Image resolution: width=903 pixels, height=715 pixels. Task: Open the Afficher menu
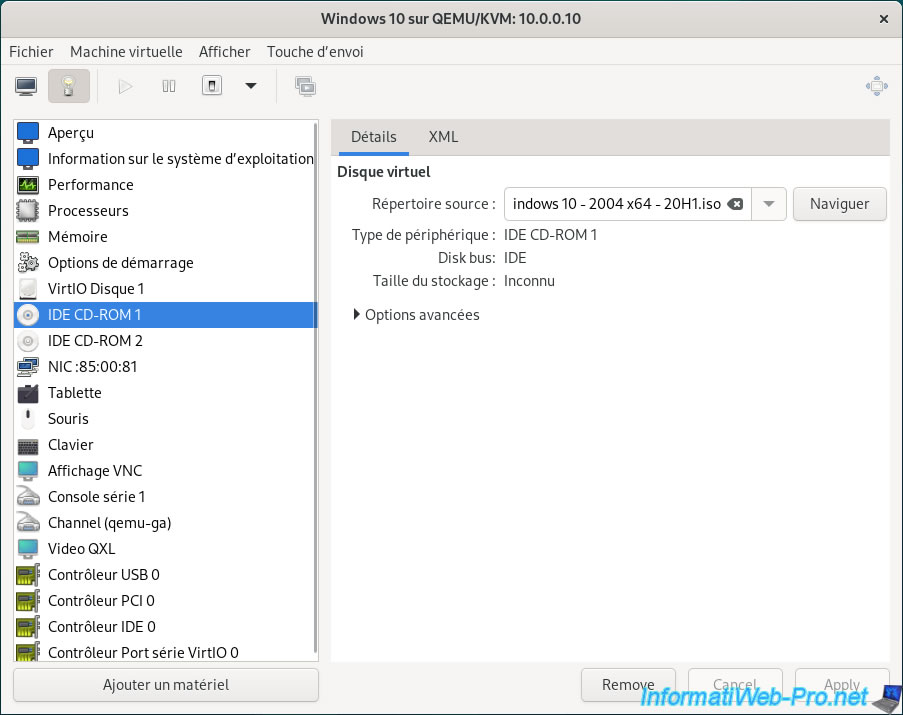coord(225,52)
